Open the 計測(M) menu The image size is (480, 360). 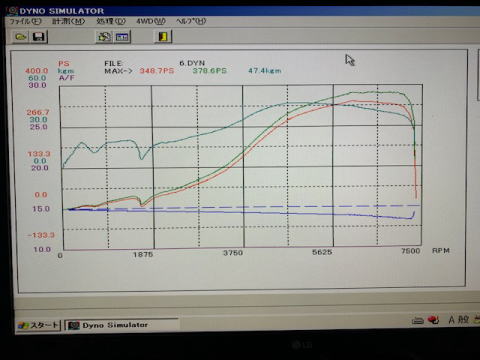68,21
